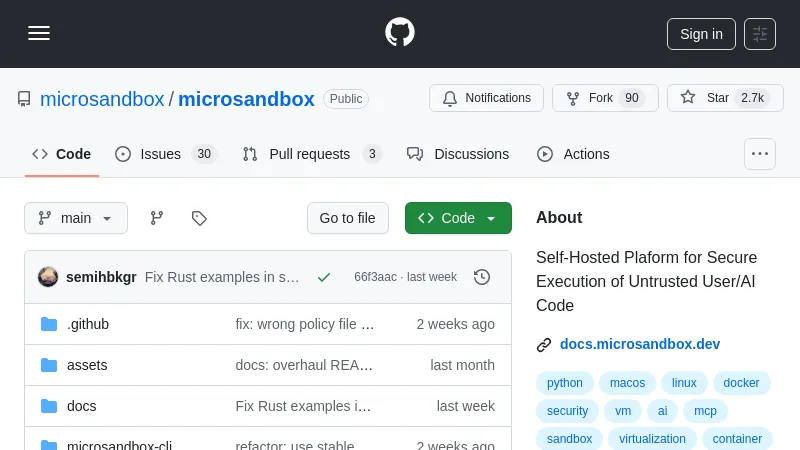
Task: Open the docs.microsandbox.dev link
Action: click(x=639, y=344)
